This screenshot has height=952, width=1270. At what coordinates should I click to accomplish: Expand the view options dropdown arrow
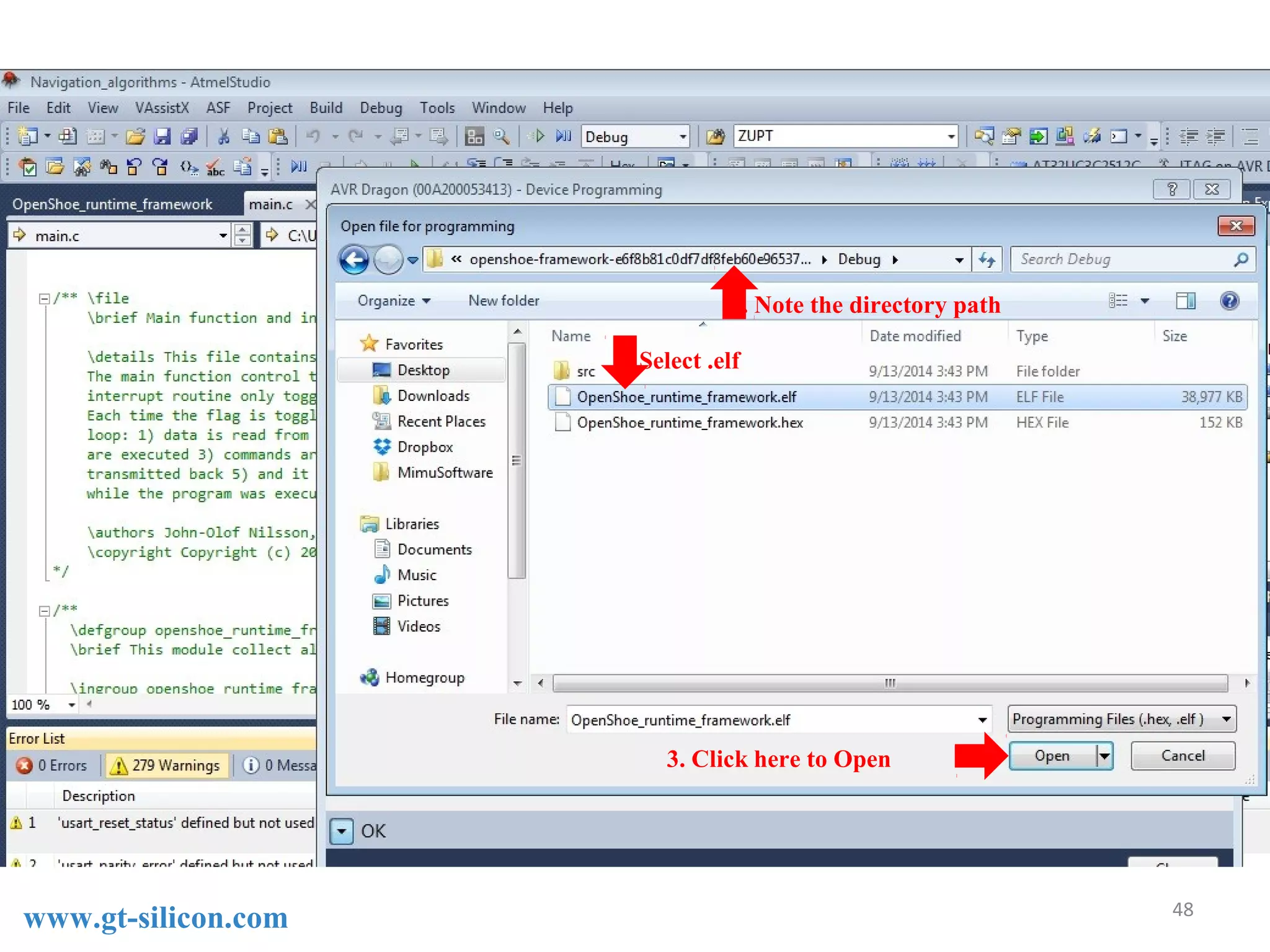coord(1145,301)
